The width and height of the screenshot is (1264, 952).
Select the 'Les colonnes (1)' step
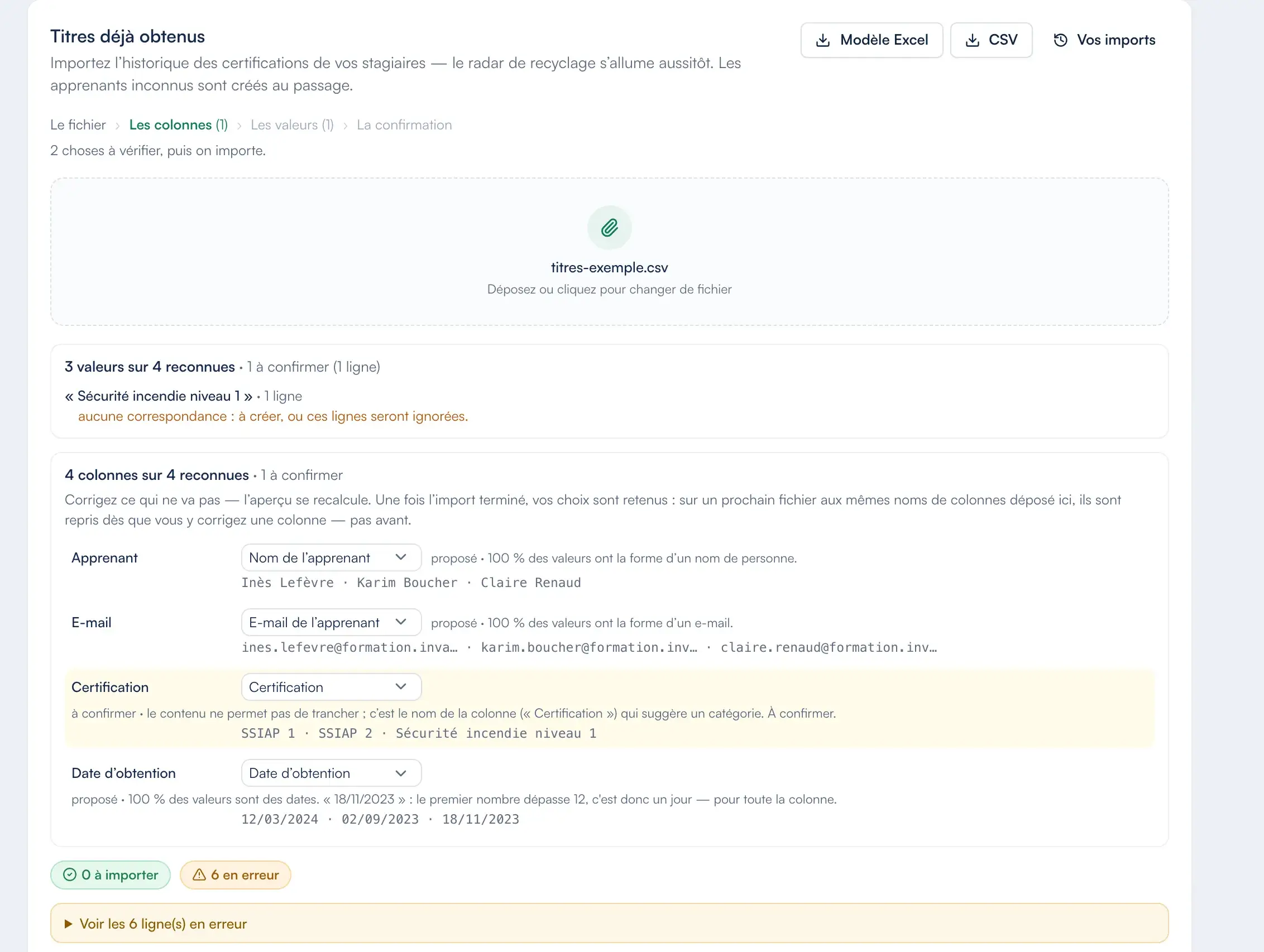pos(178,124)
